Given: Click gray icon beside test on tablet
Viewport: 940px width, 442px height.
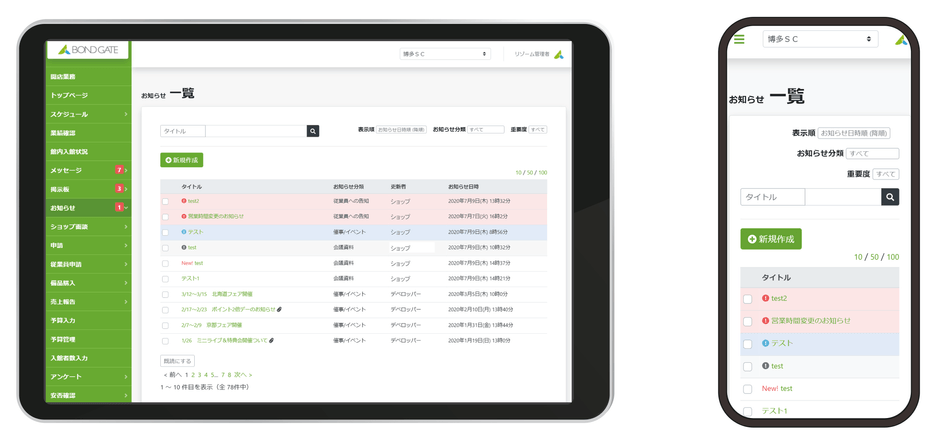Looking at the screenshot, I should tap(183, 247).
